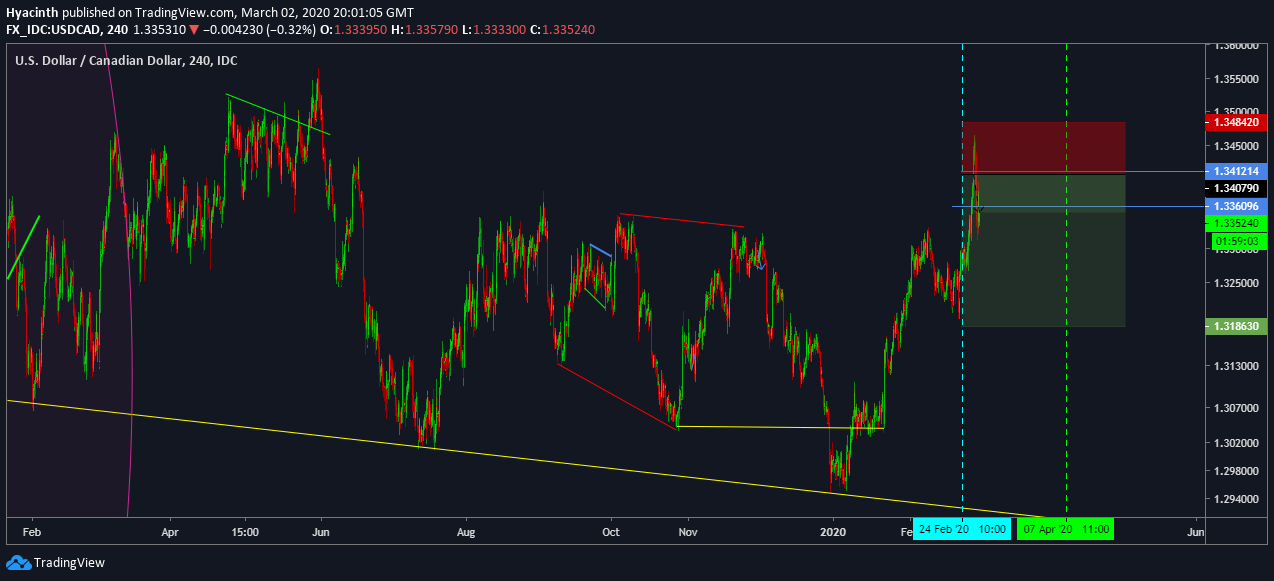The height and width of the screenshot is (581, 1274).
Task: Select the red trendline above Oct–Nov highs
Action: (x=682, y=220)
